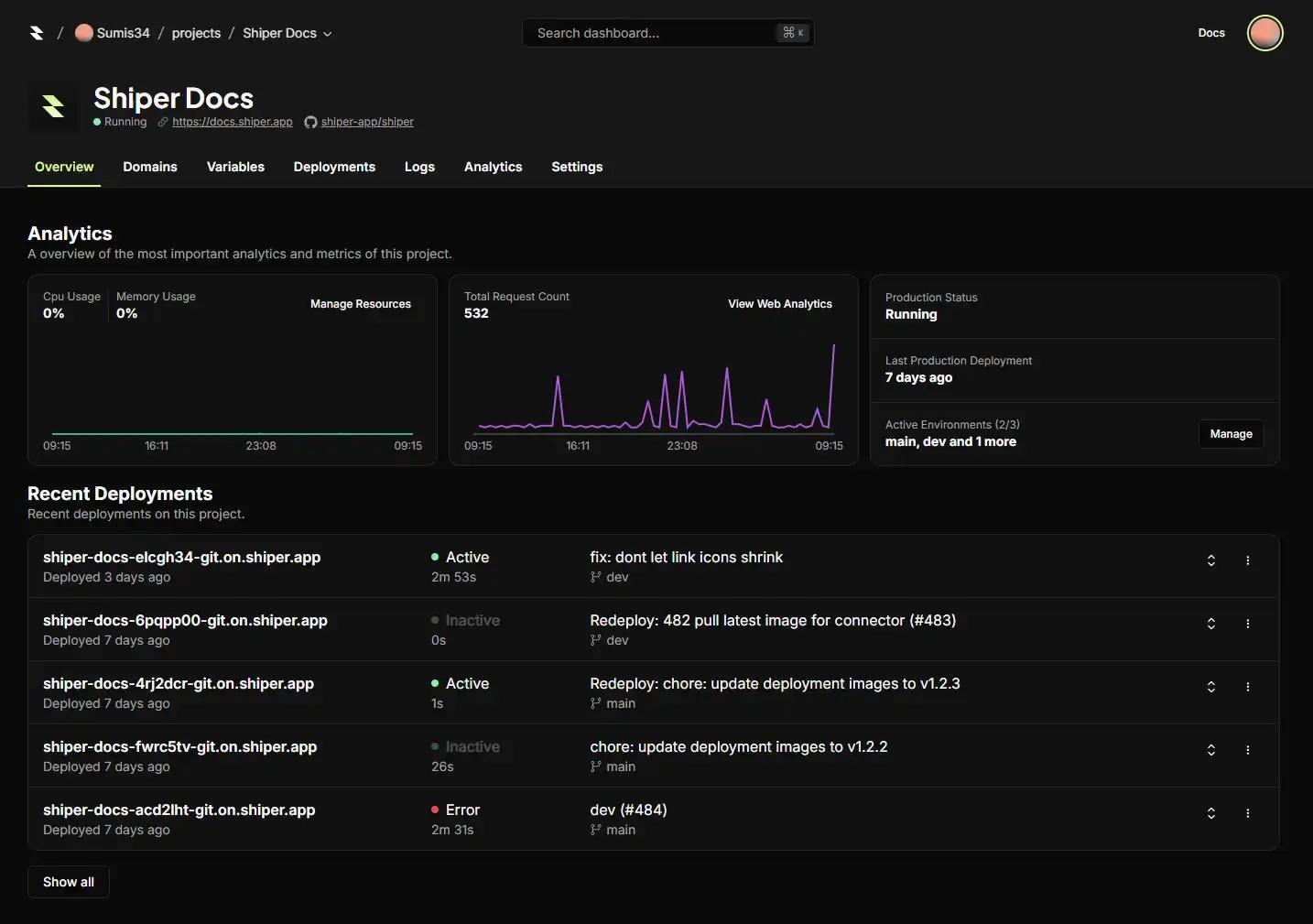Viewport: 1313px width, 924px height.
Task: Click Show all deployments button
Action: point(69,882)
